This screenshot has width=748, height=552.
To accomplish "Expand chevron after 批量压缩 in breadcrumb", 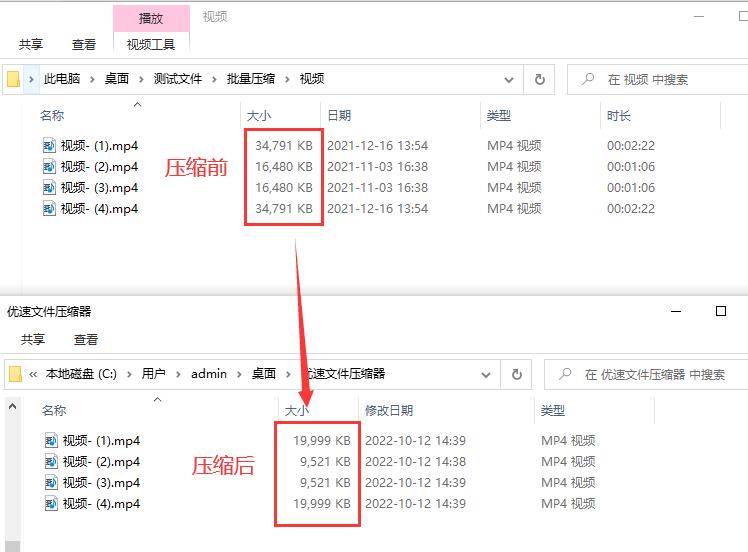I will (x=287, y=79).
